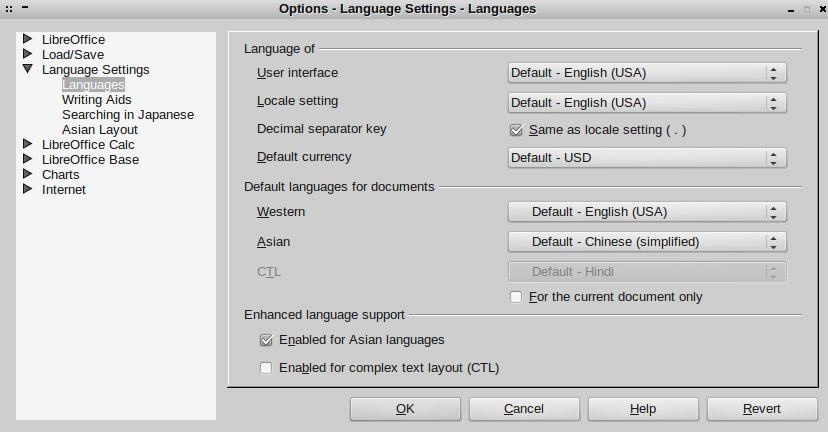Open the Default currency dropdown
This screenshot has width=828, height=432.
[x=647, y=157]
